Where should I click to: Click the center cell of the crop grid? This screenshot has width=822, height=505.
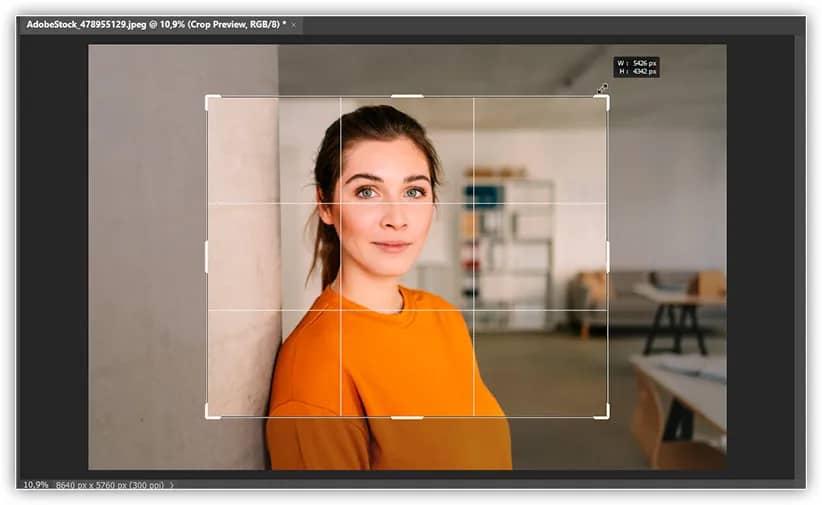[407, 256]
